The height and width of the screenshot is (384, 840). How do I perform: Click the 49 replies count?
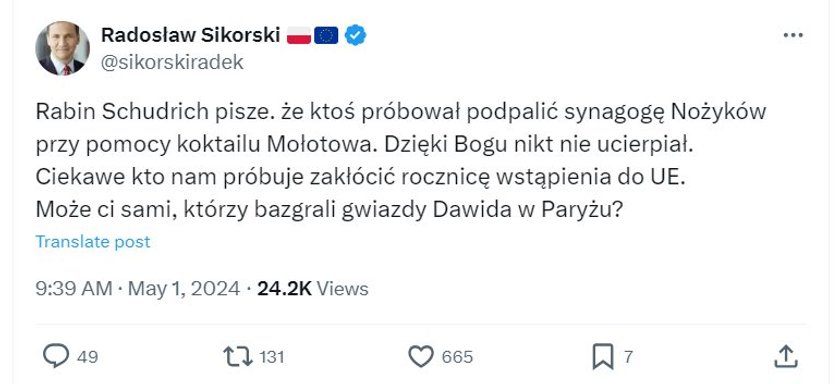point(88,357)
